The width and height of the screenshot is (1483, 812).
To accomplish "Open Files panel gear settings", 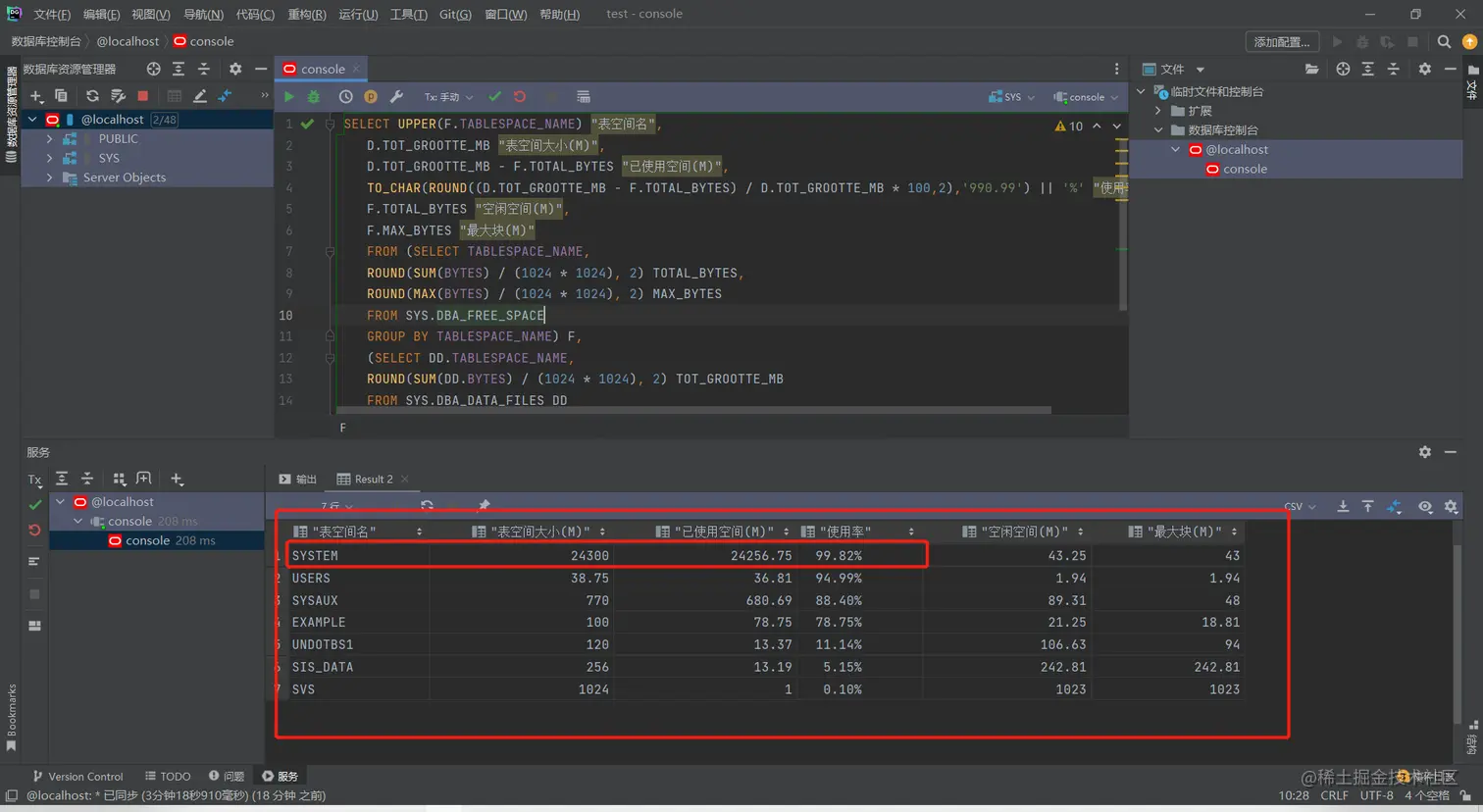I will [1425, 69].
